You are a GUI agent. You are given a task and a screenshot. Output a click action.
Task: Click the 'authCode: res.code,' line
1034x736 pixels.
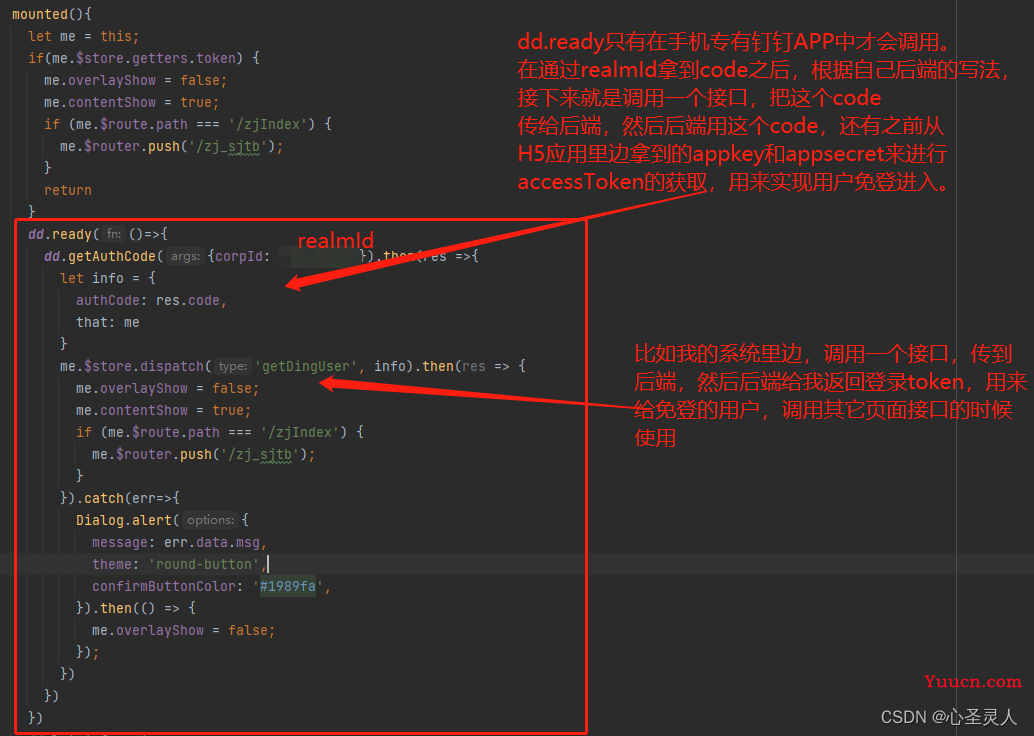pos(151,300)
